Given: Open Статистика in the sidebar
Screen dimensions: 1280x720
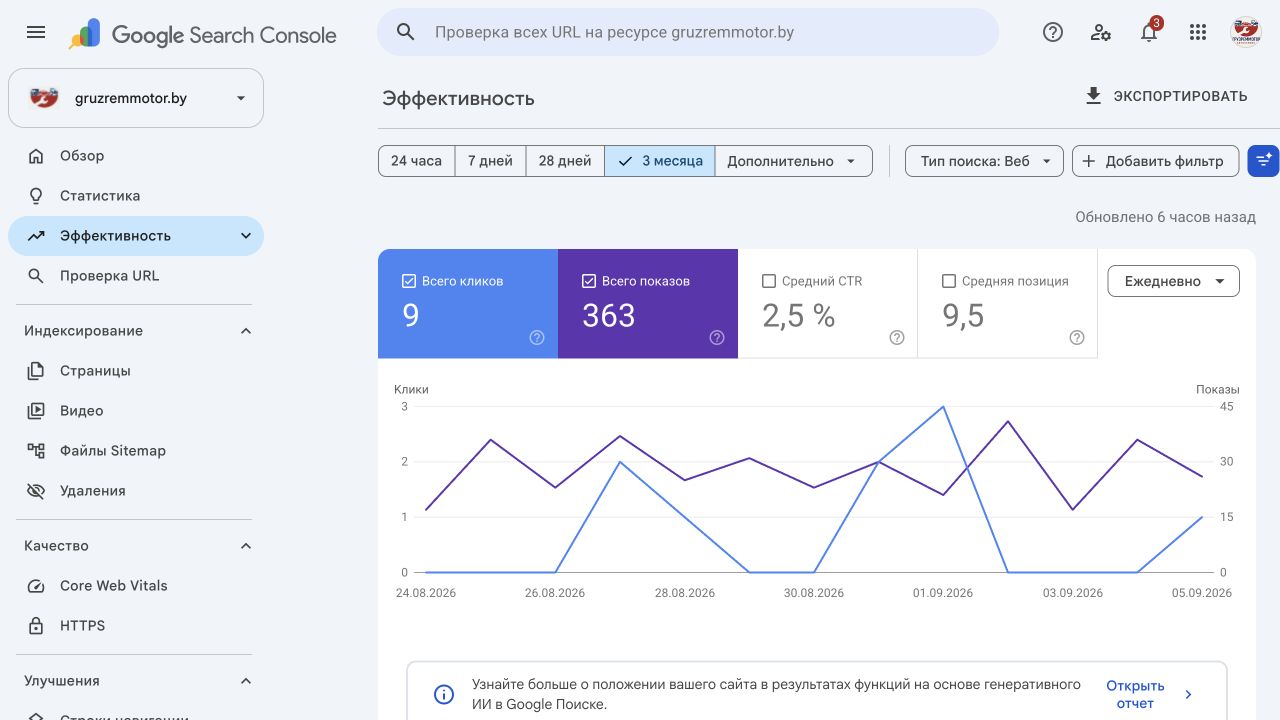Looking at the screenshot, I should (x=136, y=196).
